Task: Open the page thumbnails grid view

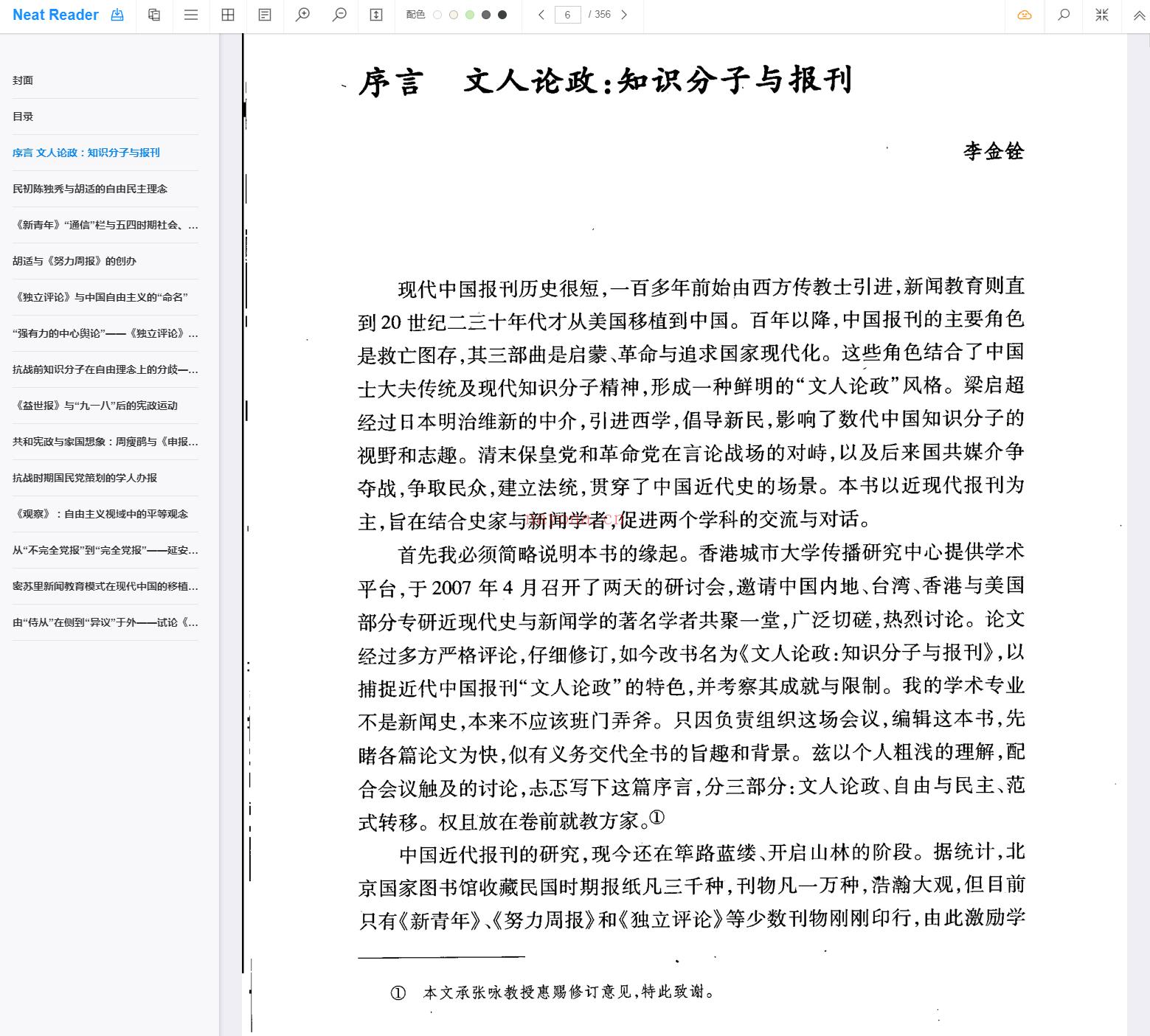Action: click(x=228, y=15)
